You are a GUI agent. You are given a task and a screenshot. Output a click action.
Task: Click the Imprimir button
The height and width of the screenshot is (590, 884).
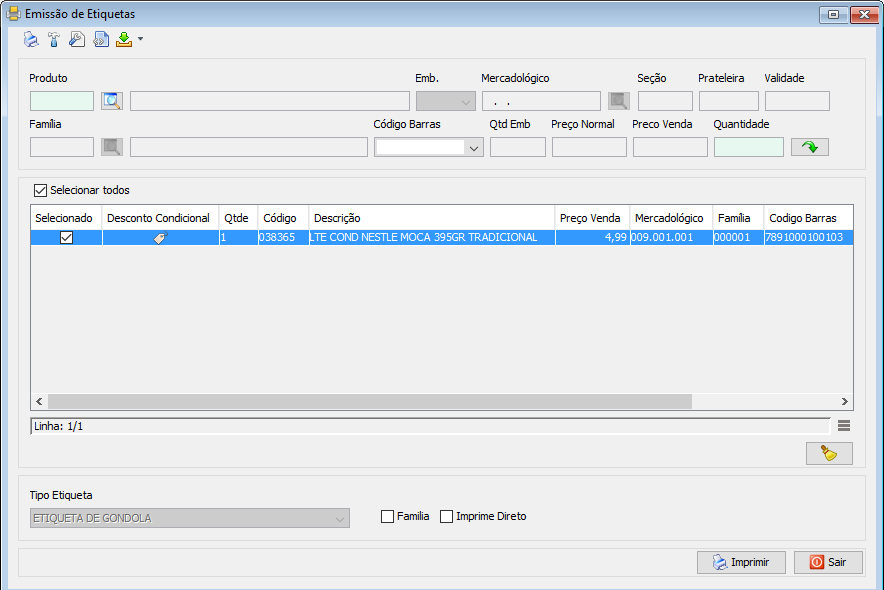click(x=741, y=562)
